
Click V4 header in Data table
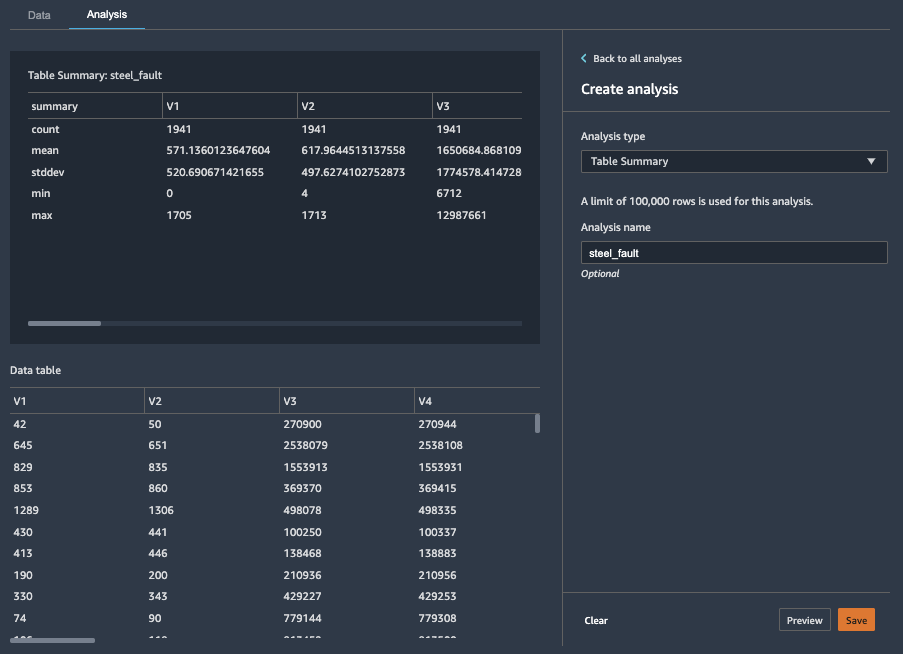(425, 401)
